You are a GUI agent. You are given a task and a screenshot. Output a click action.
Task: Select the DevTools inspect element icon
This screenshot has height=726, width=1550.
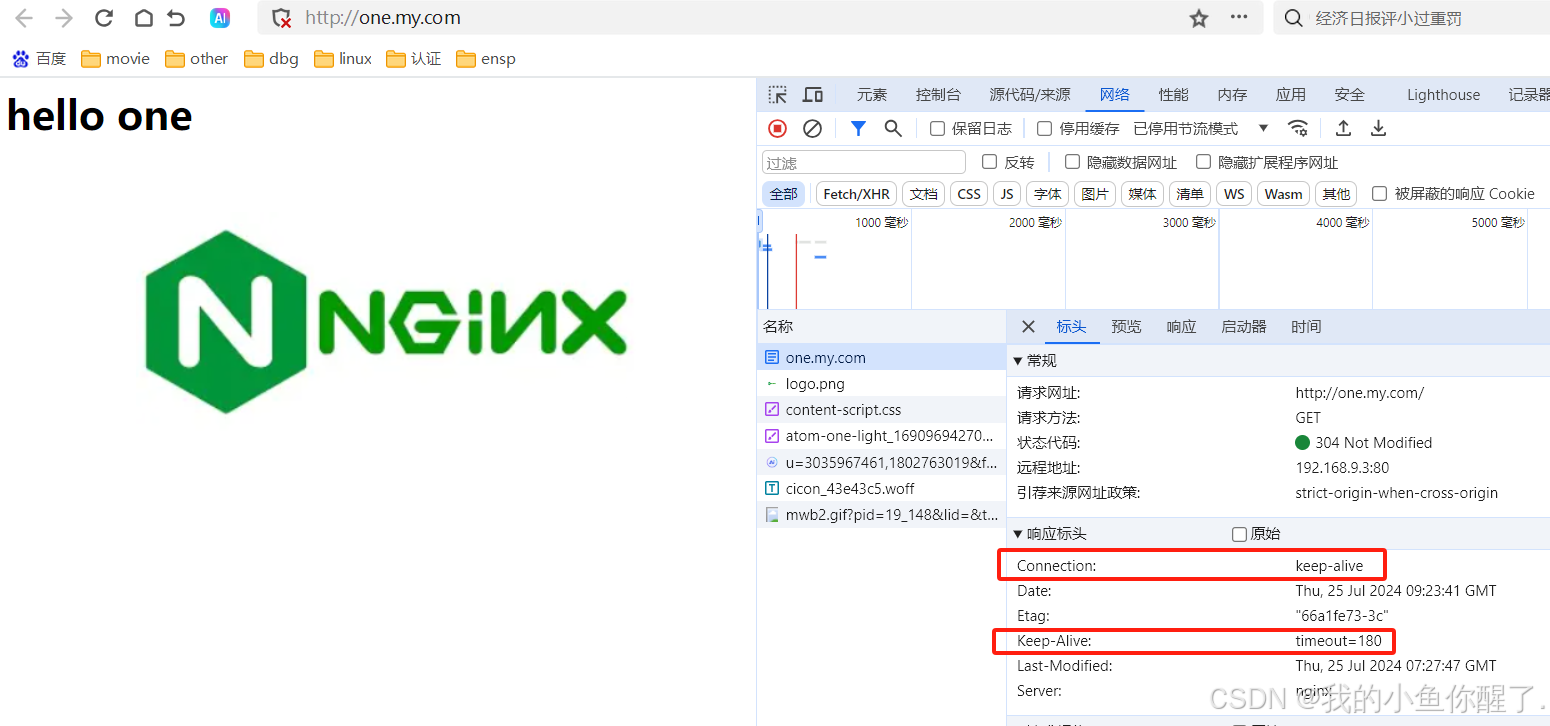(x=777, y=94)
